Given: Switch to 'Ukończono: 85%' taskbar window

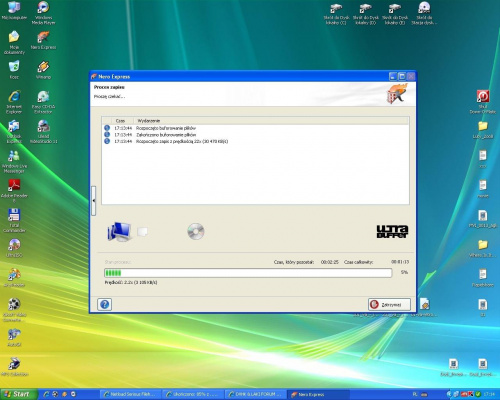Looking at the screenshot, I should 193,394.
